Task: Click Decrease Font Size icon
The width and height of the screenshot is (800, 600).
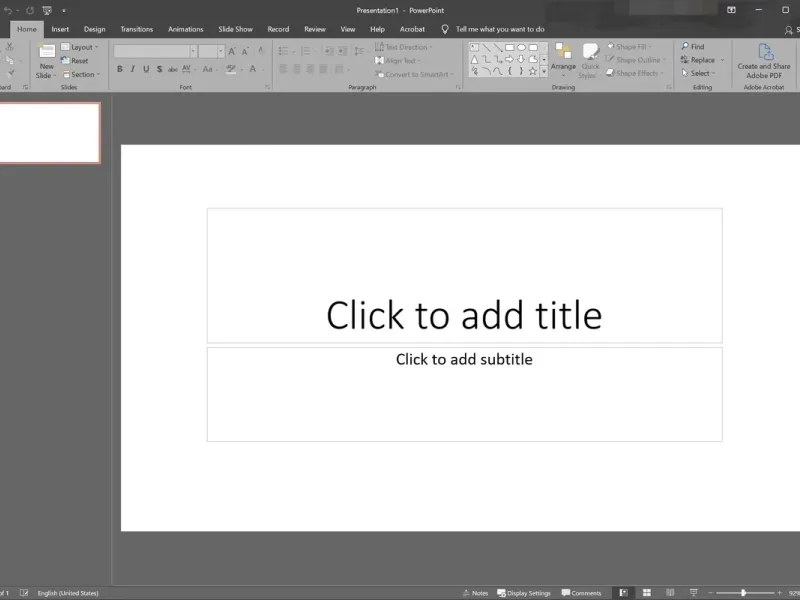Action: click(245, 51)
